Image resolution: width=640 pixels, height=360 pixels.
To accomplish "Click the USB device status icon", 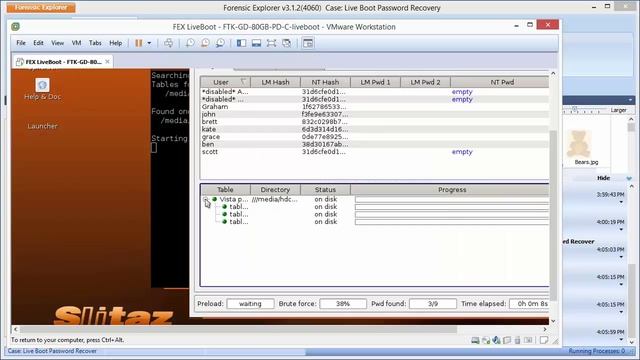I will tap(517, 340).
